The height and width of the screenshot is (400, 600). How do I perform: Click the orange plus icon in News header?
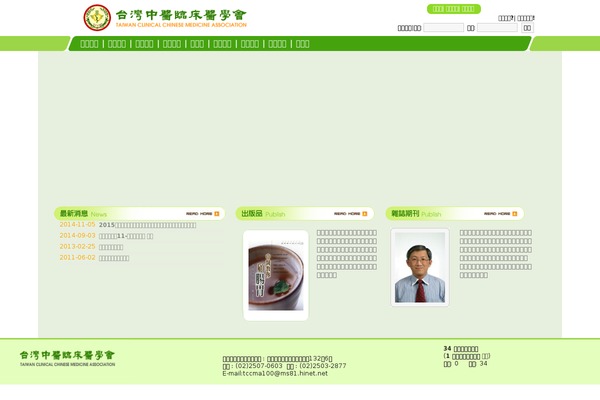tap(217, 214)
